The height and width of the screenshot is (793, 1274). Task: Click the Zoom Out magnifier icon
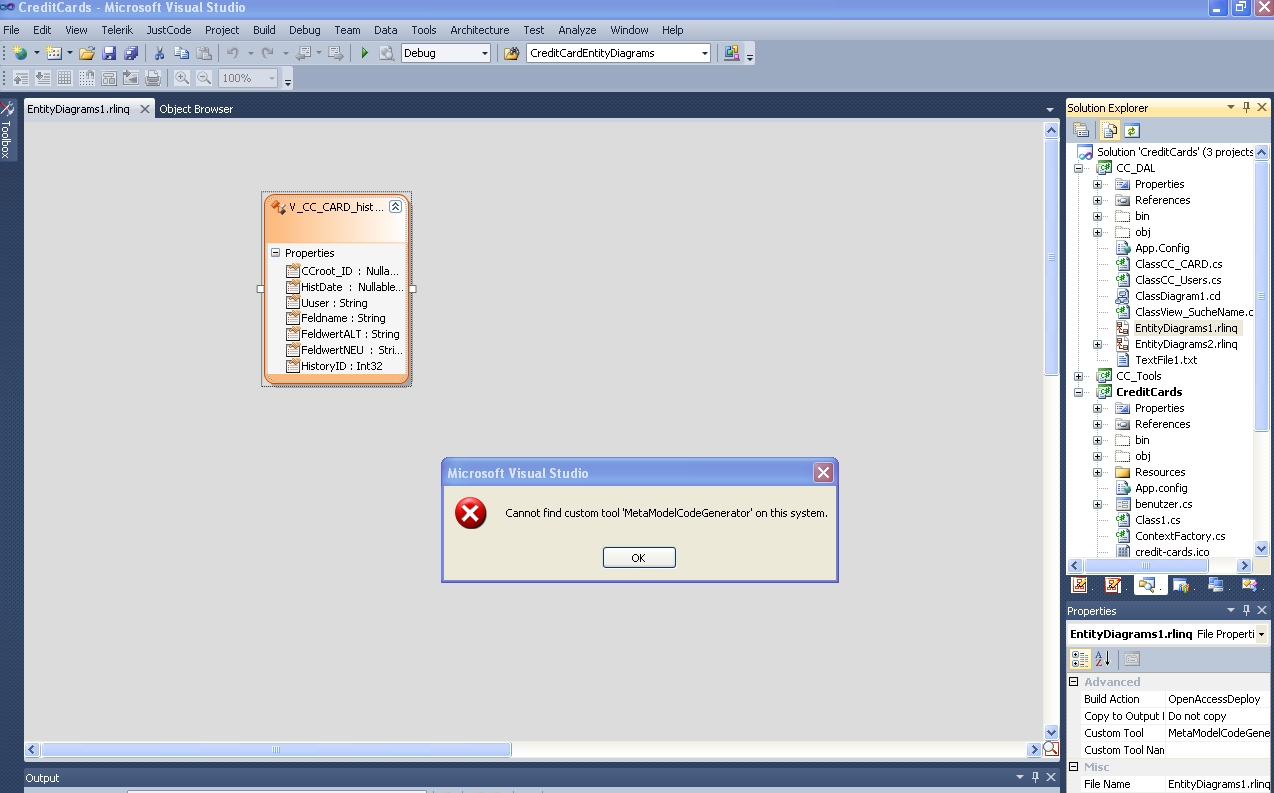pos(204,78)
